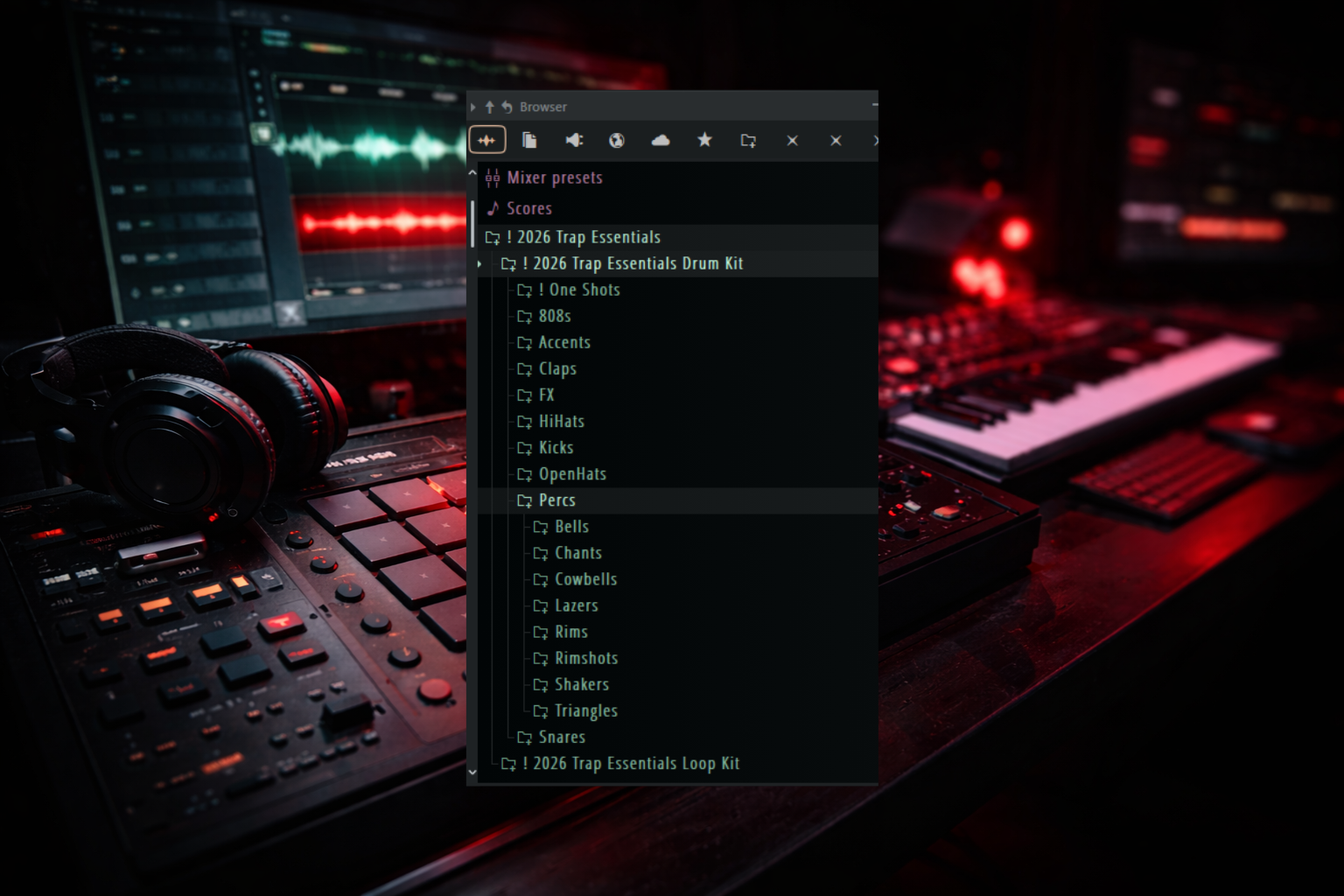Image resolution: width=1344 pixels, height=896 pixels.
Task: Switch to the Plugin database plug icon
Action: pos(574,140)
